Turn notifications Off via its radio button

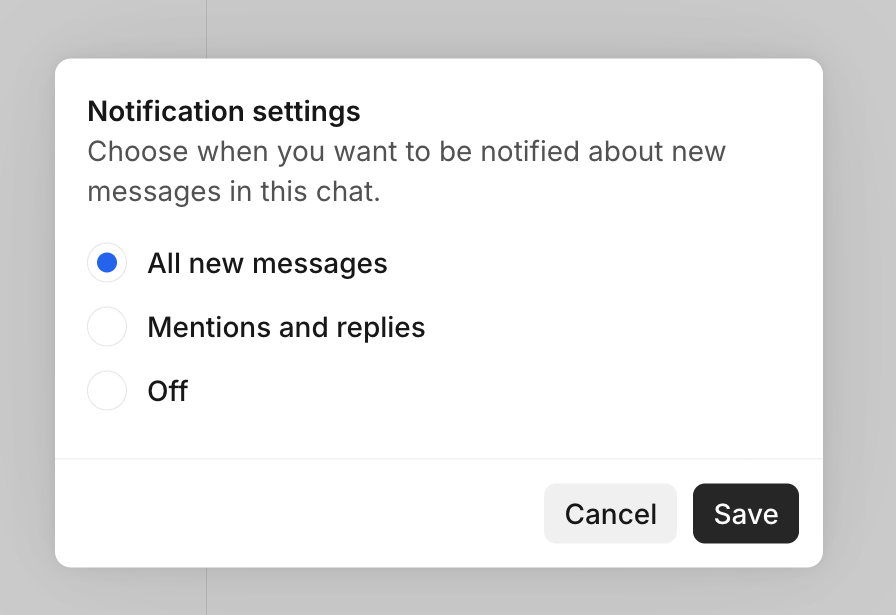point(107,391)
